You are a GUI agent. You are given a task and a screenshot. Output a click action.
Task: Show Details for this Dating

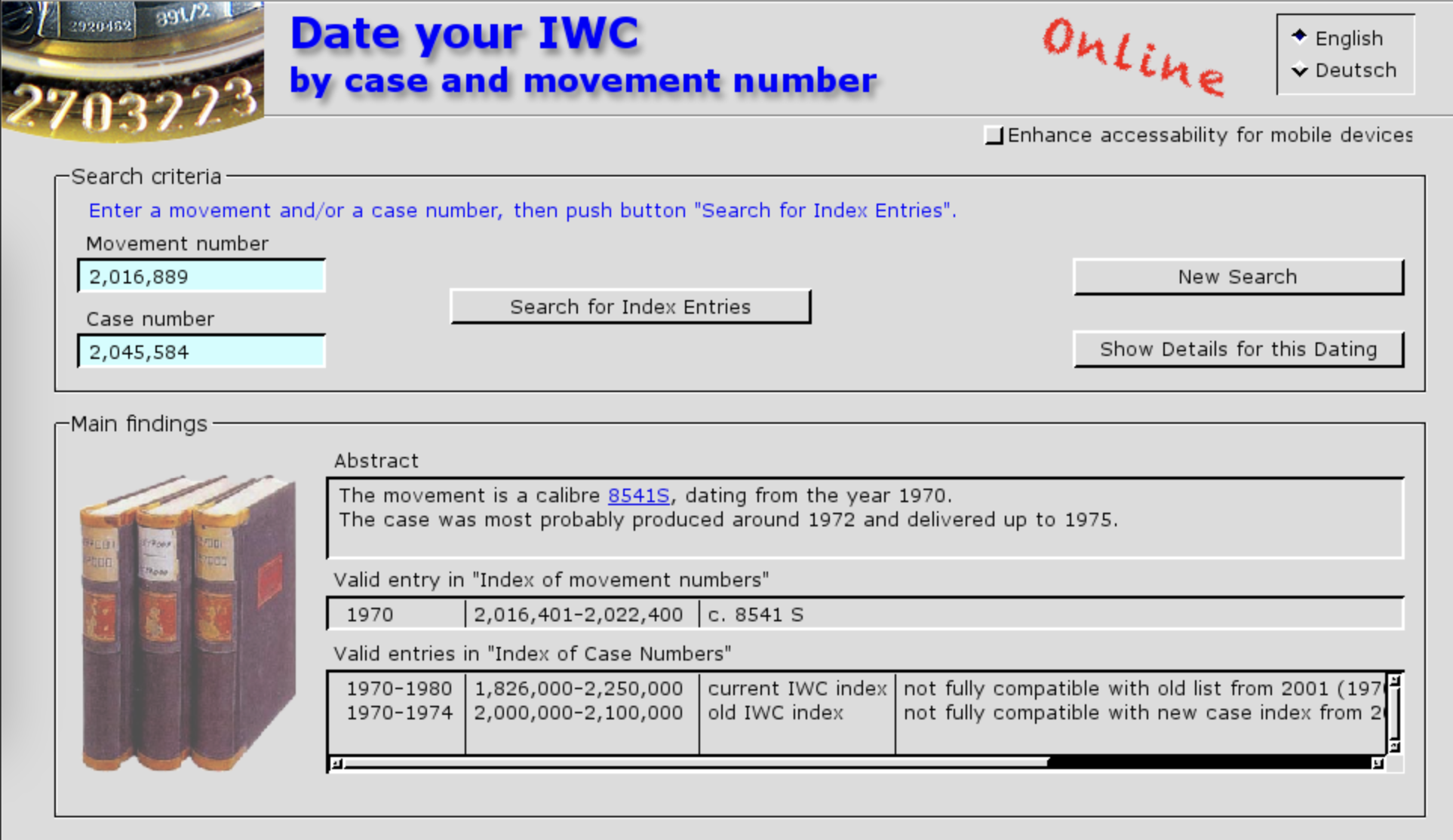(x=1237, y=349)
